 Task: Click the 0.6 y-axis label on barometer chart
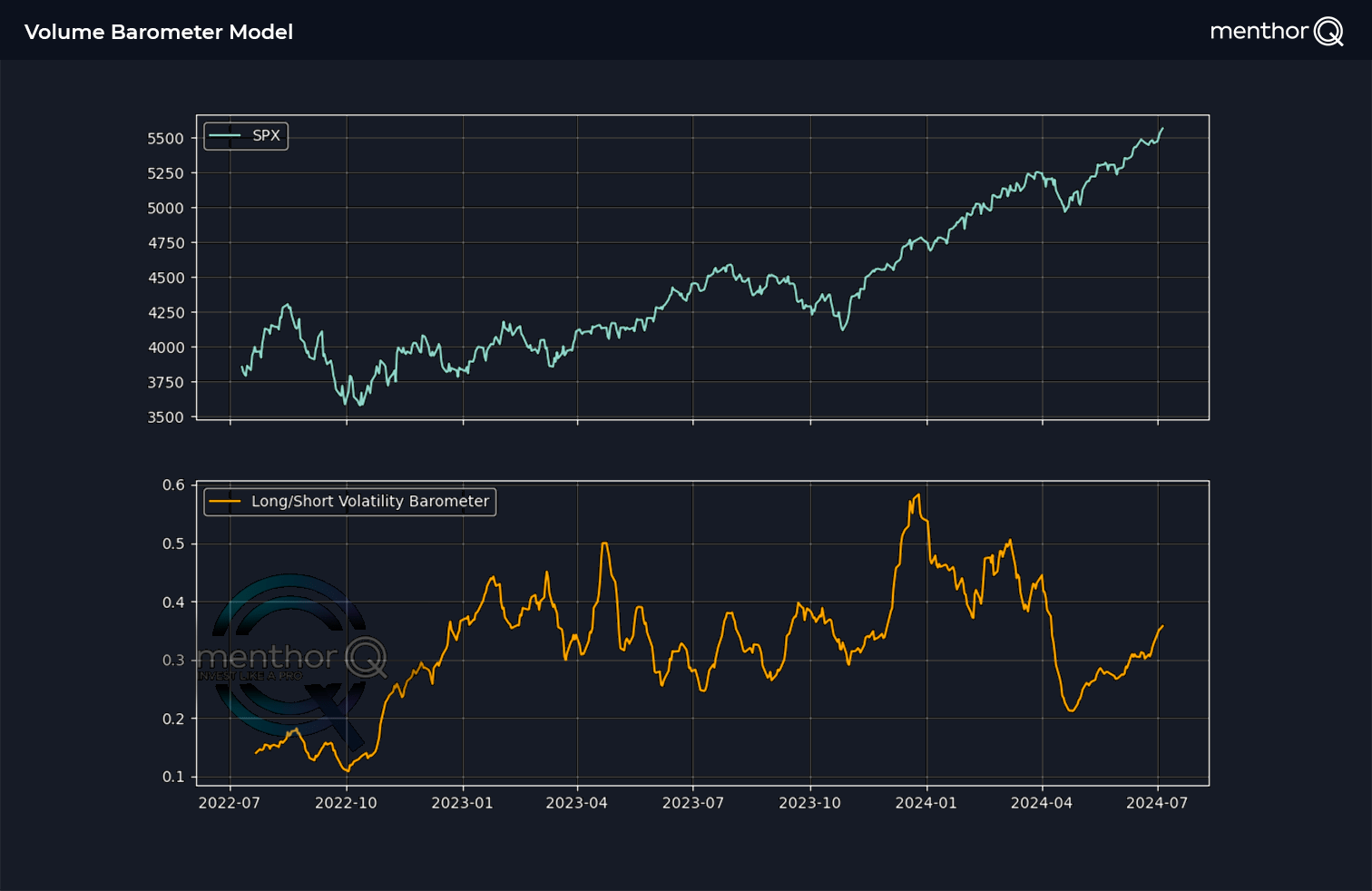(172, 485)
